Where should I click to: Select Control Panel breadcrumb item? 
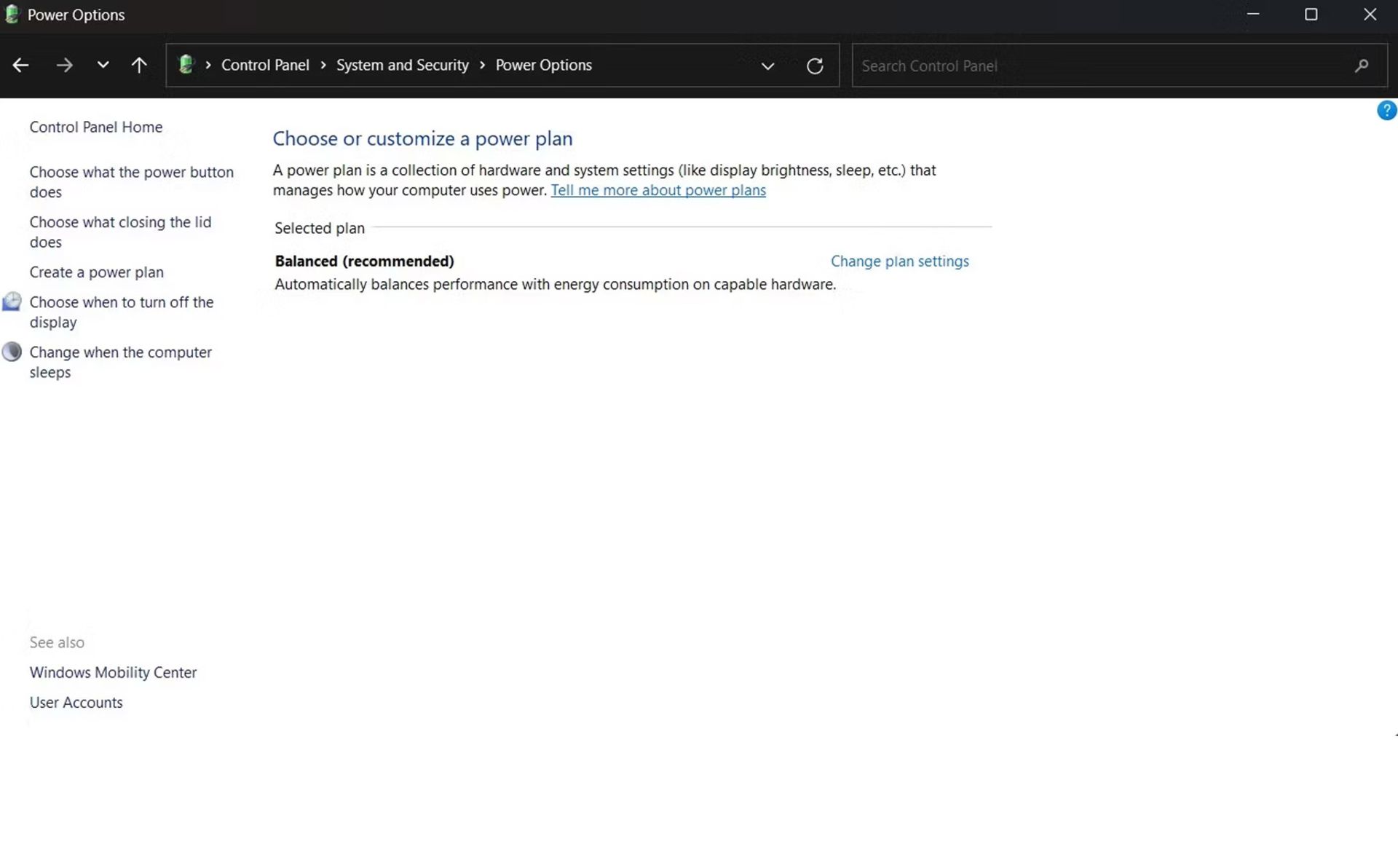[x=265, y=66]
